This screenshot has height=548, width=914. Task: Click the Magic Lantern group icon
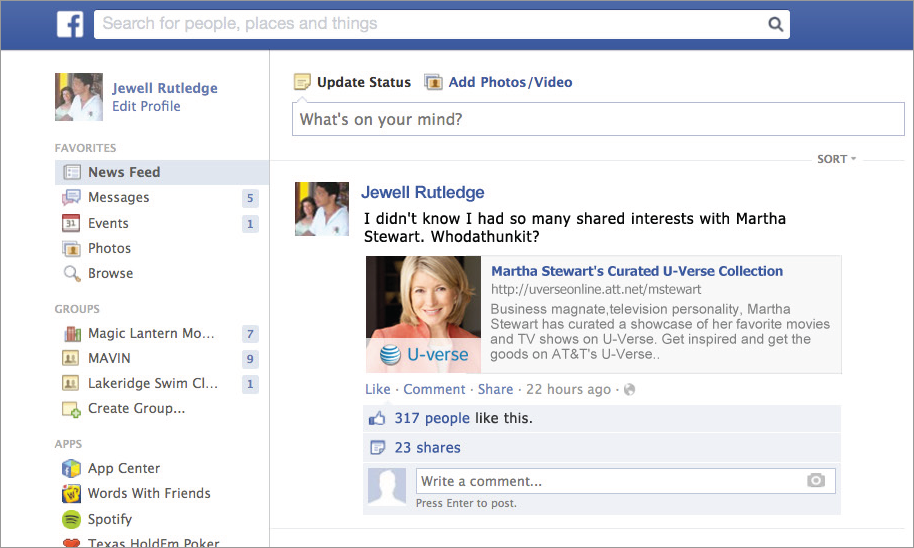point(72,334)
